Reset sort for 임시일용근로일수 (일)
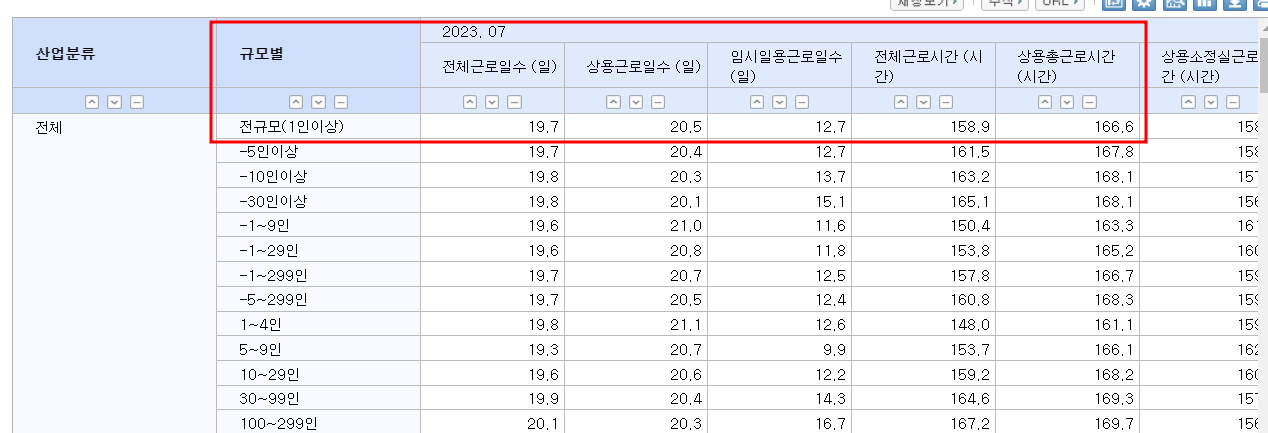 [803, 101]
